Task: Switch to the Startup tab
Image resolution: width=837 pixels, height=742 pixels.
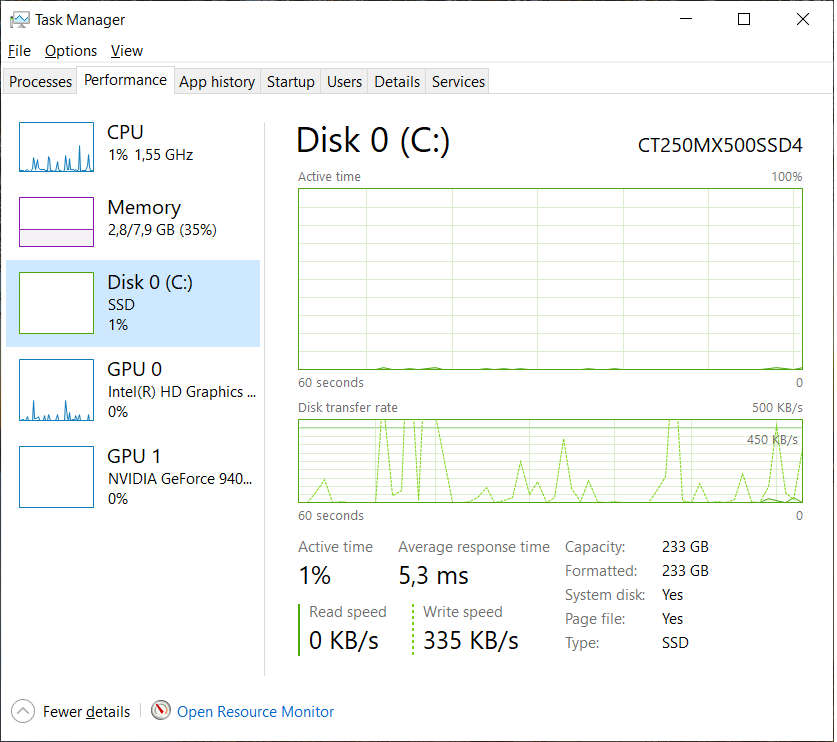Action: pyautogui.click(x=290, y=81)
